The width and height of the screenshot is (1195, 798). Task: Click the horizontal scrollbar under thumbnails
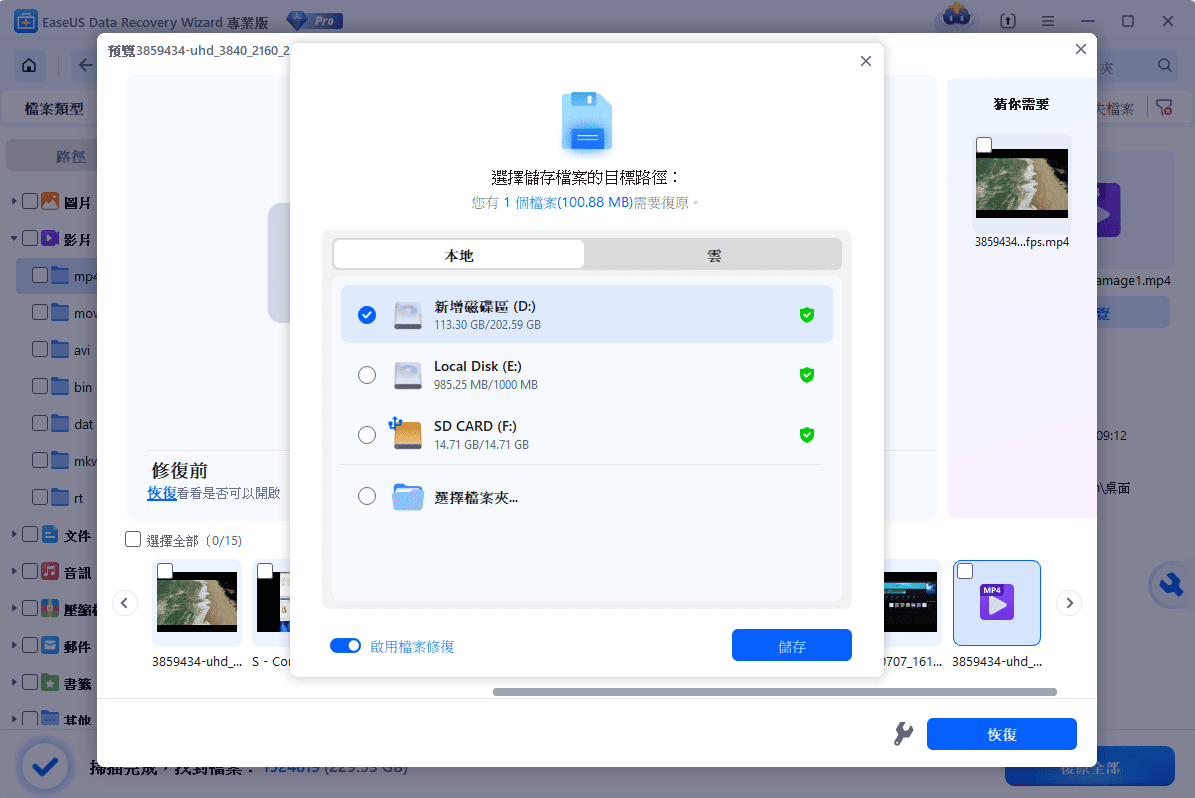[x=774, y=692]
